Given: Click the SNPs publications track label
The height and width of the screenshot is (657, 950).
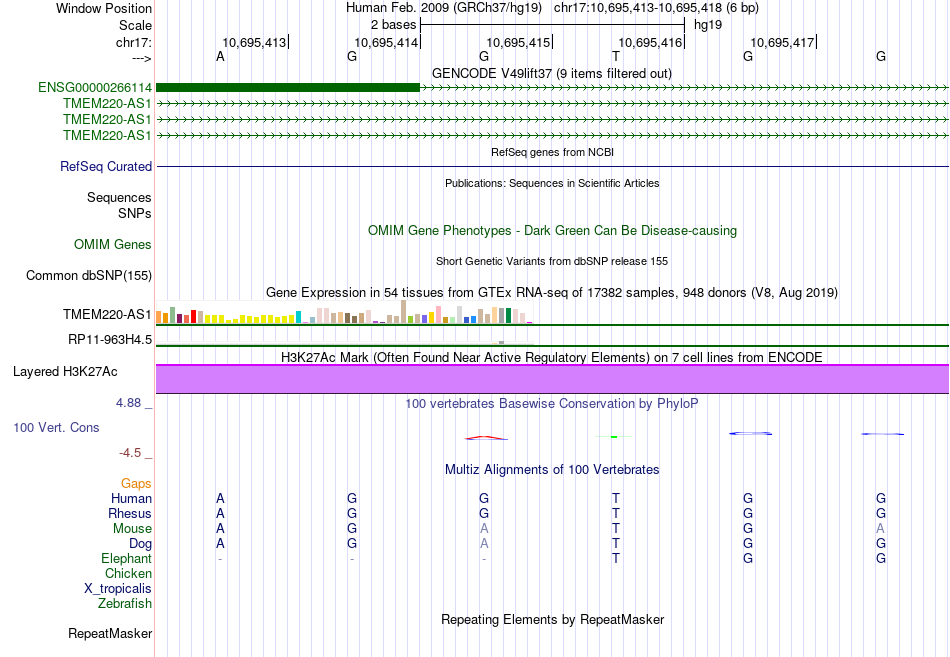Looking at the screenshot, I should click(x=135, y=213).
